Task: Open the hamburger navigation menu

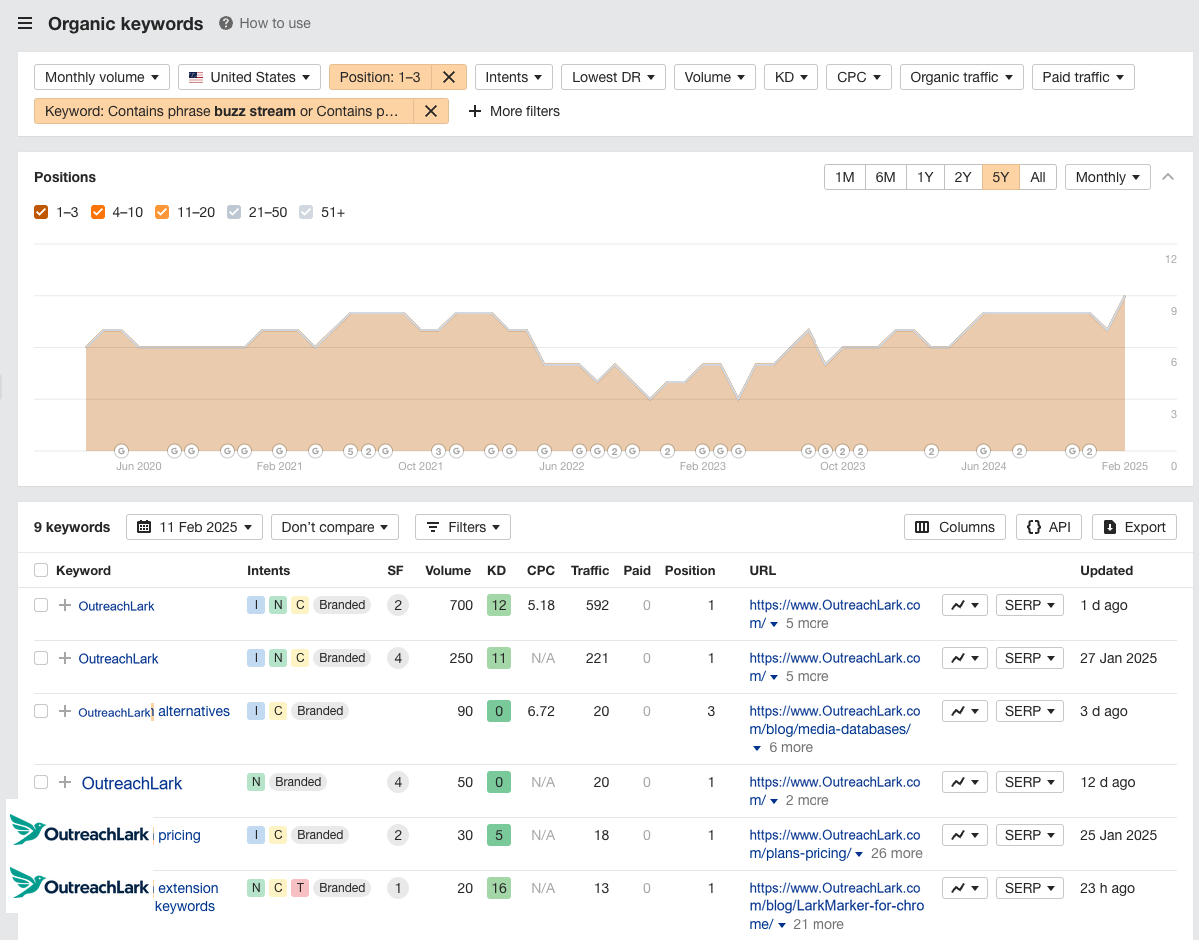Action: (x=25, y=23)
